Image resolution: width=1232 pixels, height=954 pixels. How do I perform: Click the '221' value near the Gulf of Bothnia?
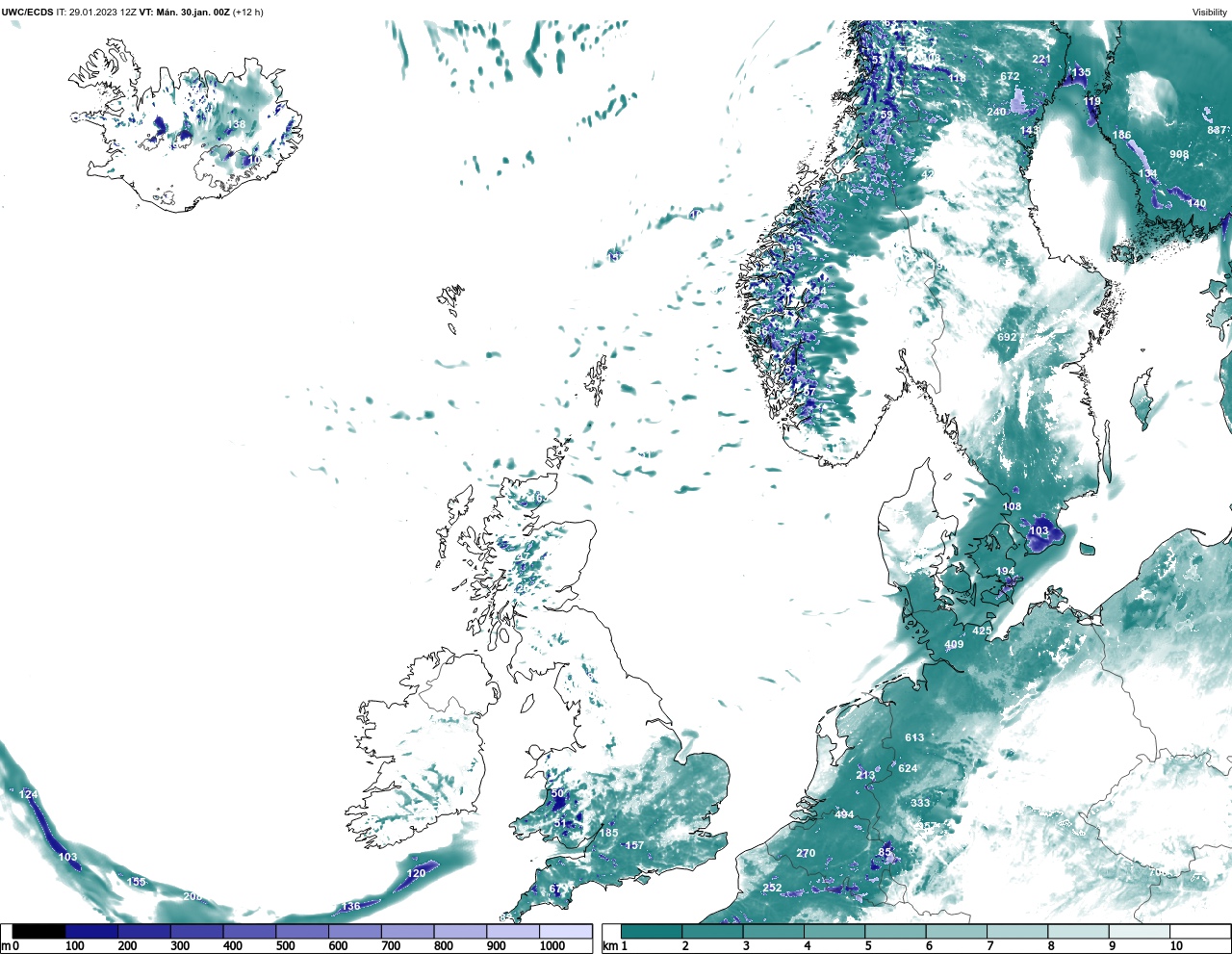(1041, 60)
